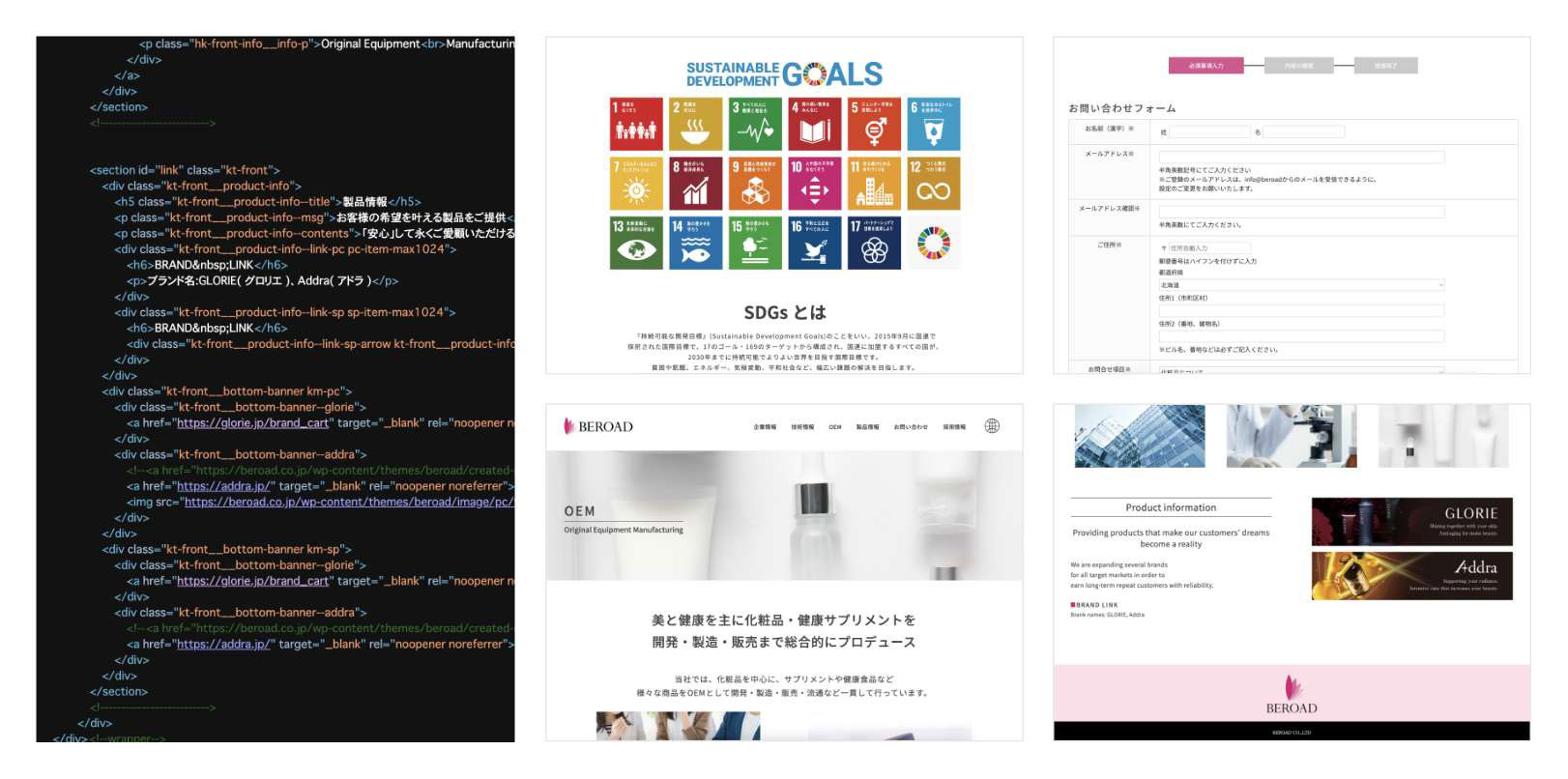Click the BEROAD logo in the site header
Image resolution: width=1568 pixels, height=779 pixels.
point(598,426)
